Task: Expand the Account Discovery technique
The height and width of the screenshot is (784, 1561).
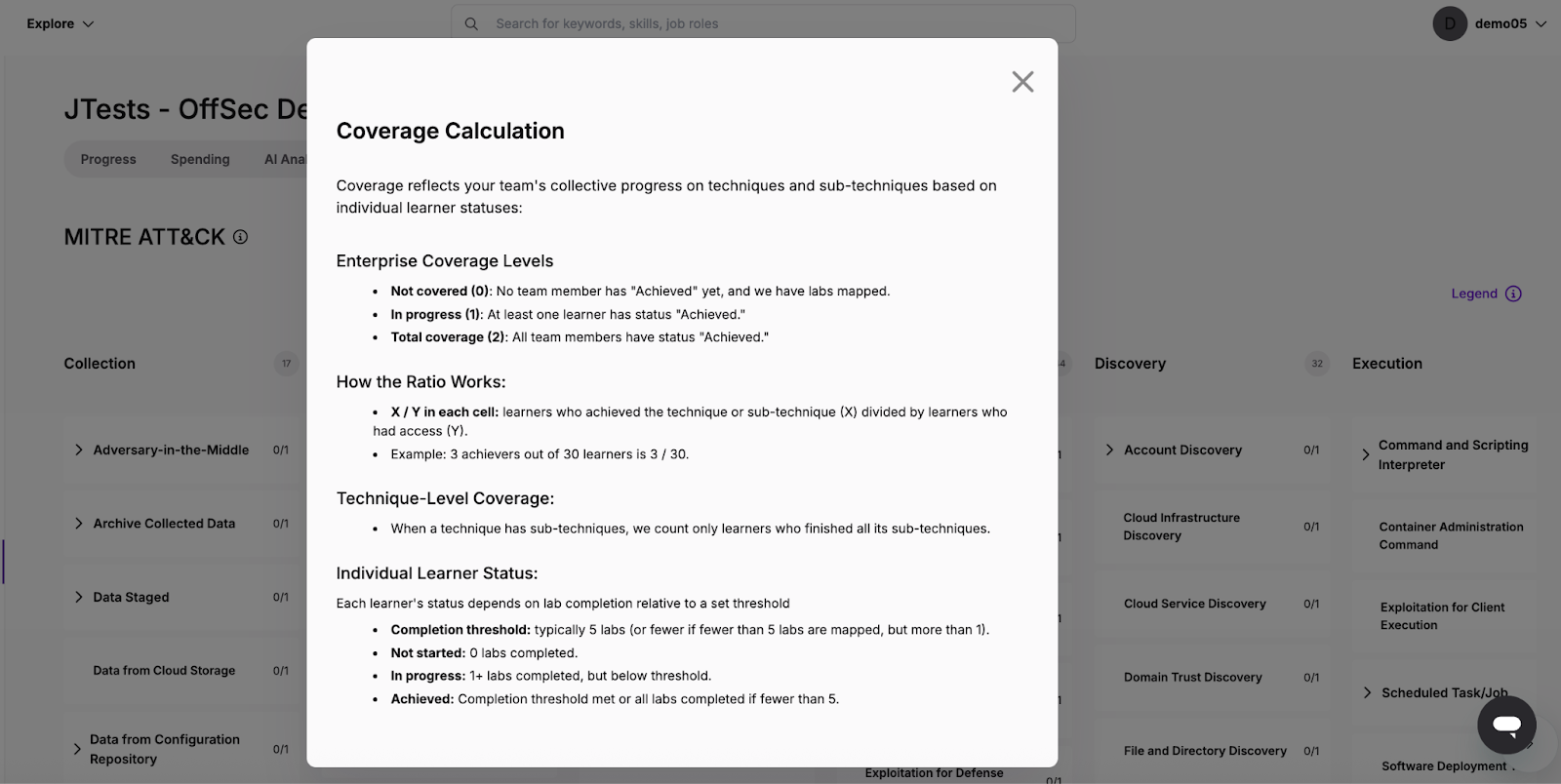Action: click(x=1109, y=450)
